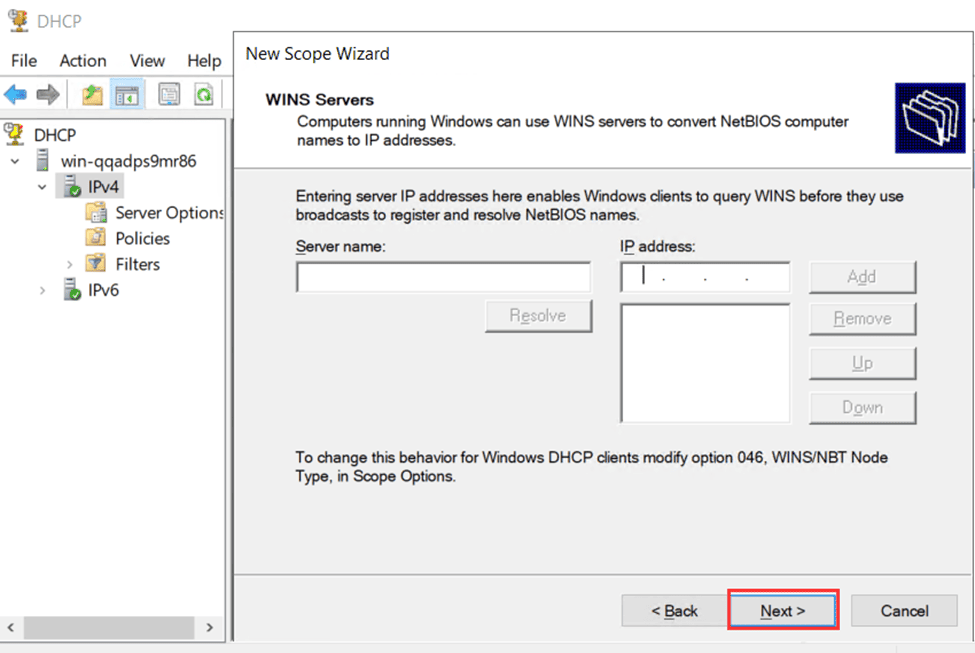
Task: Click the horizontal scrollbar below the tree pane
Action: point(110,626)
